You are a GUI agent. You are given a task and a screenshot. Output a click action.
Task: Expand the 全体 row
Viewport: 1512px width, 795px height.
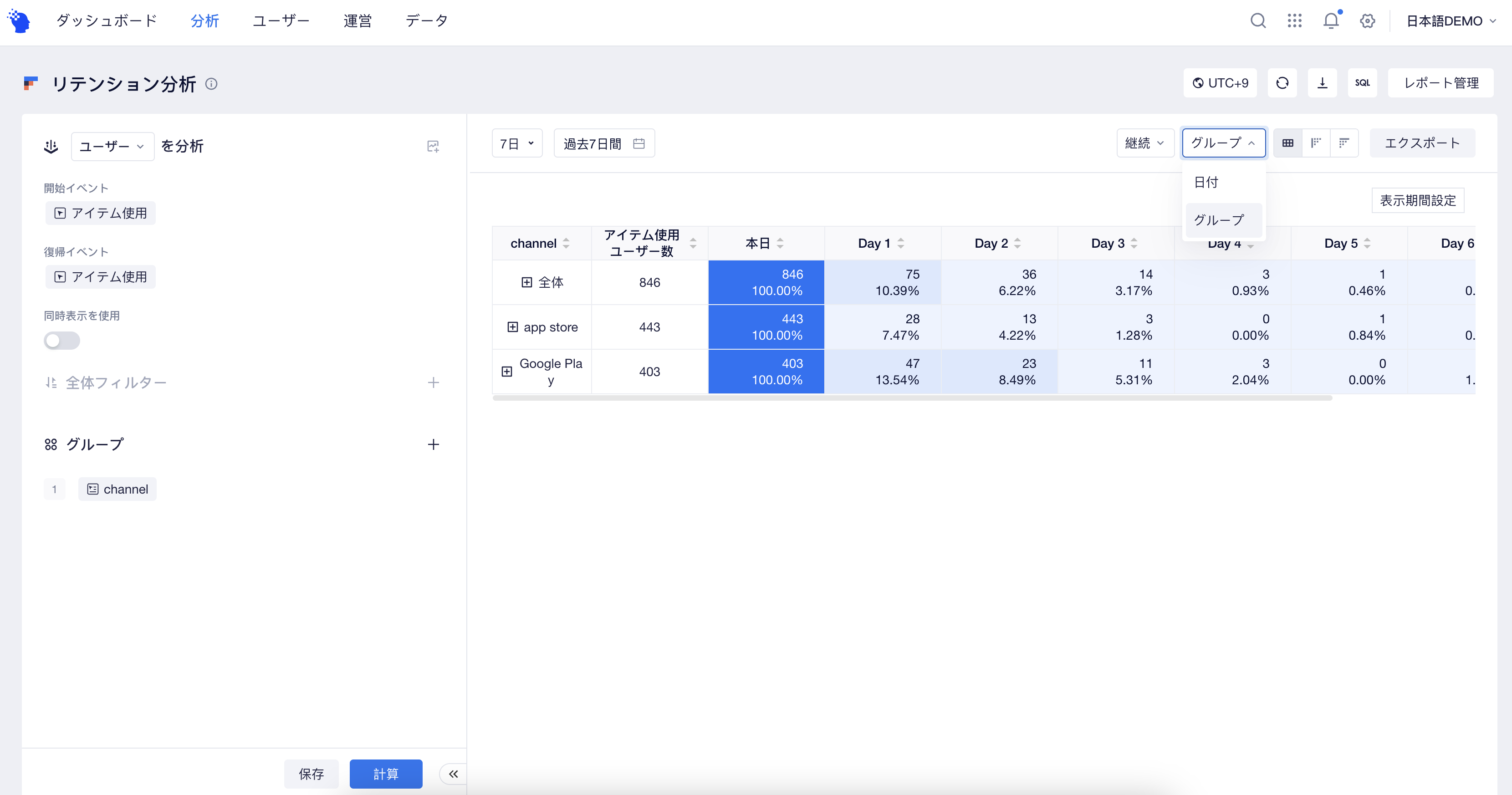pos(526,282)
